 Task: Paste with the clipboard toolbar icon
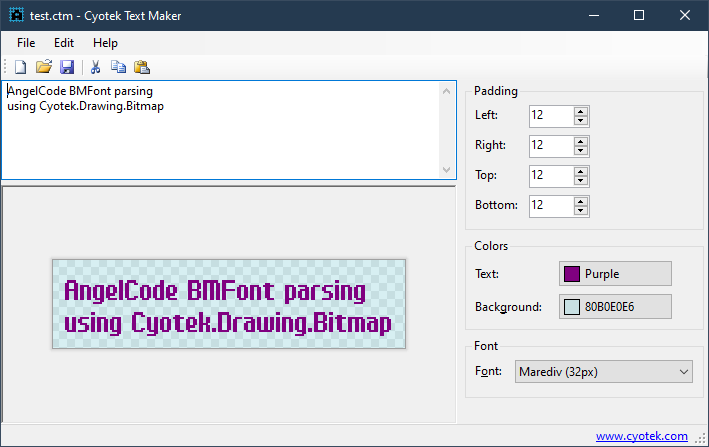point(142,67)
